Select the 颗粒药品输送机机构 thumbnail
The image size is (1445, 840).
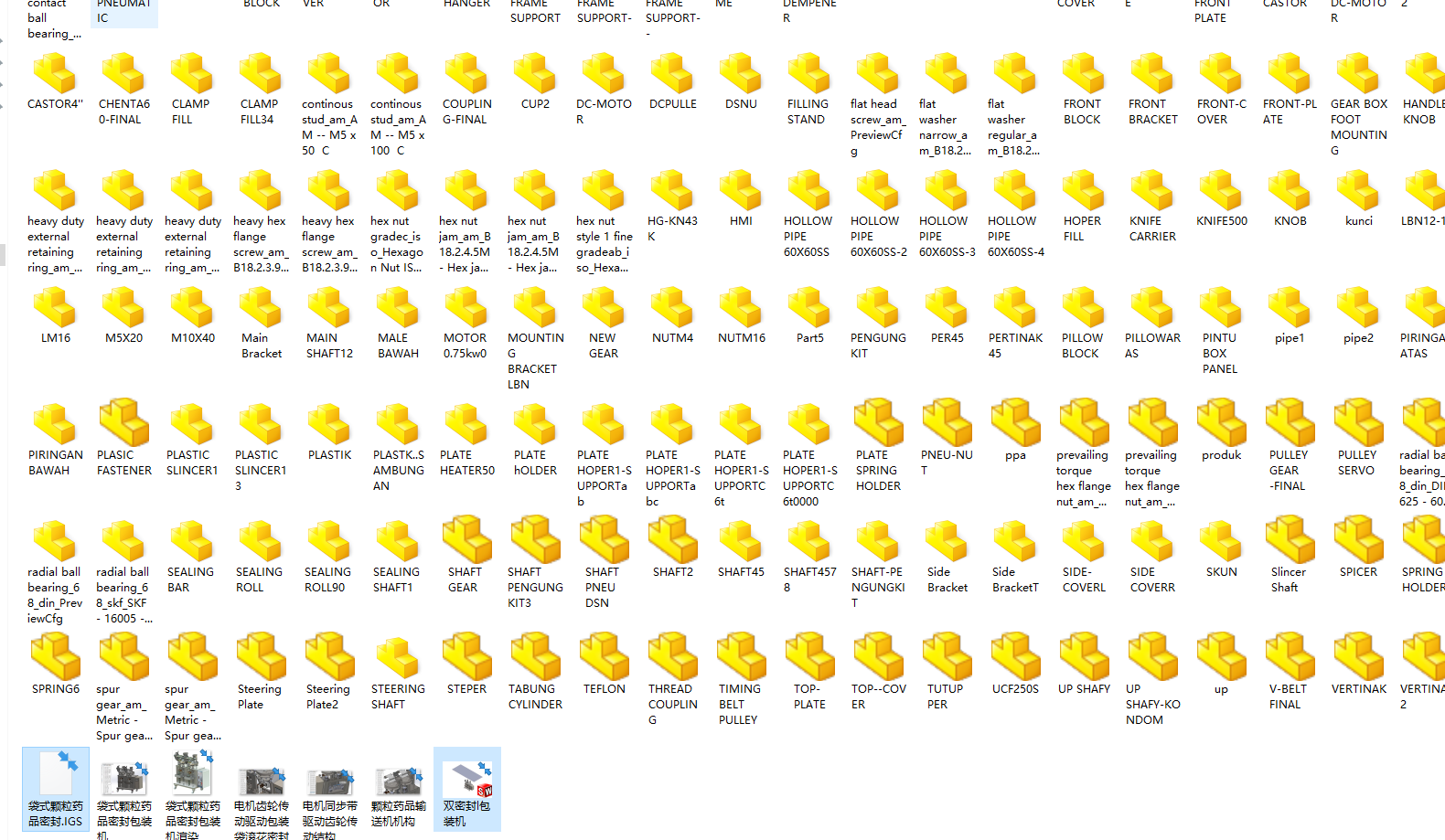click(398, 782)
